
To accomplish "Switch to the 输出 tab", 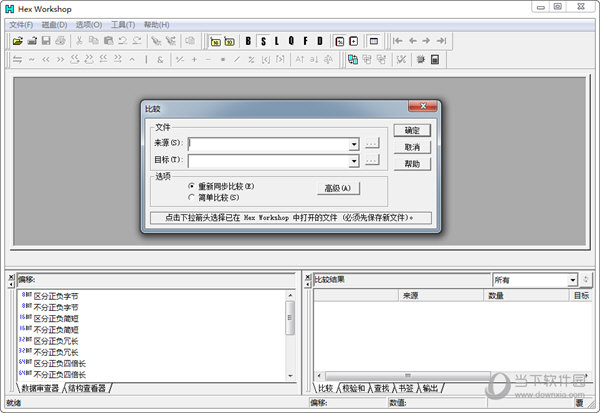I will coord(430,388).
